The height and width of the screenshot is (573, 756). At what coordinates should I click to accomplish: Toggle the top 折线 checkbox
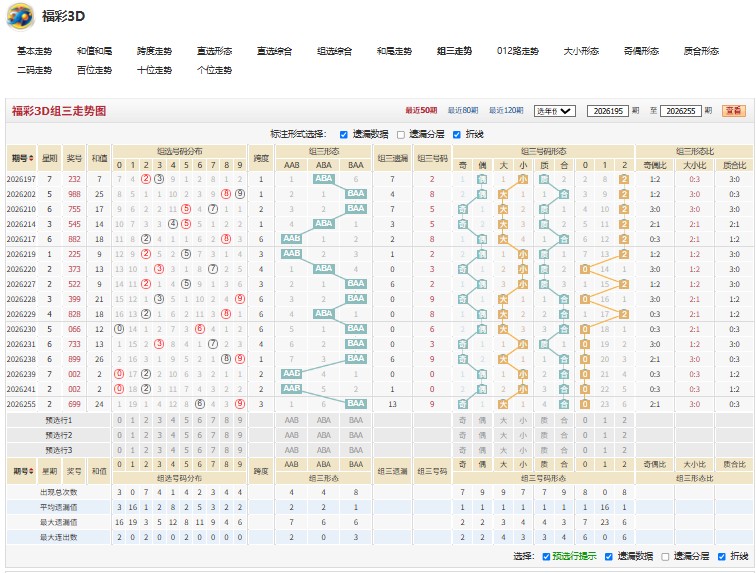click(x=457, y=135)
